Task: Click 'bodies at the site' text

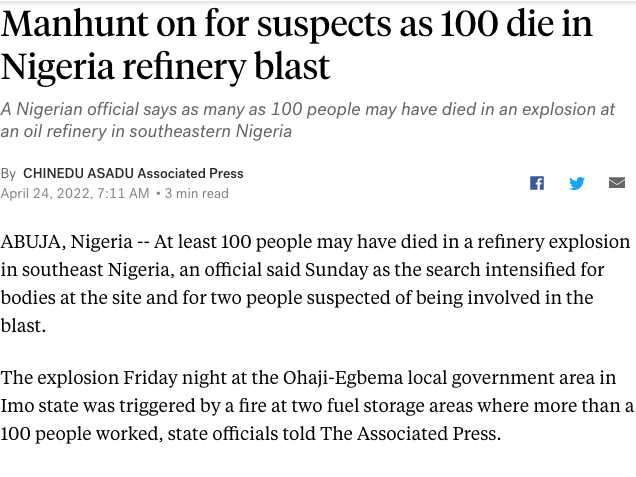Action: click(69, 298)
